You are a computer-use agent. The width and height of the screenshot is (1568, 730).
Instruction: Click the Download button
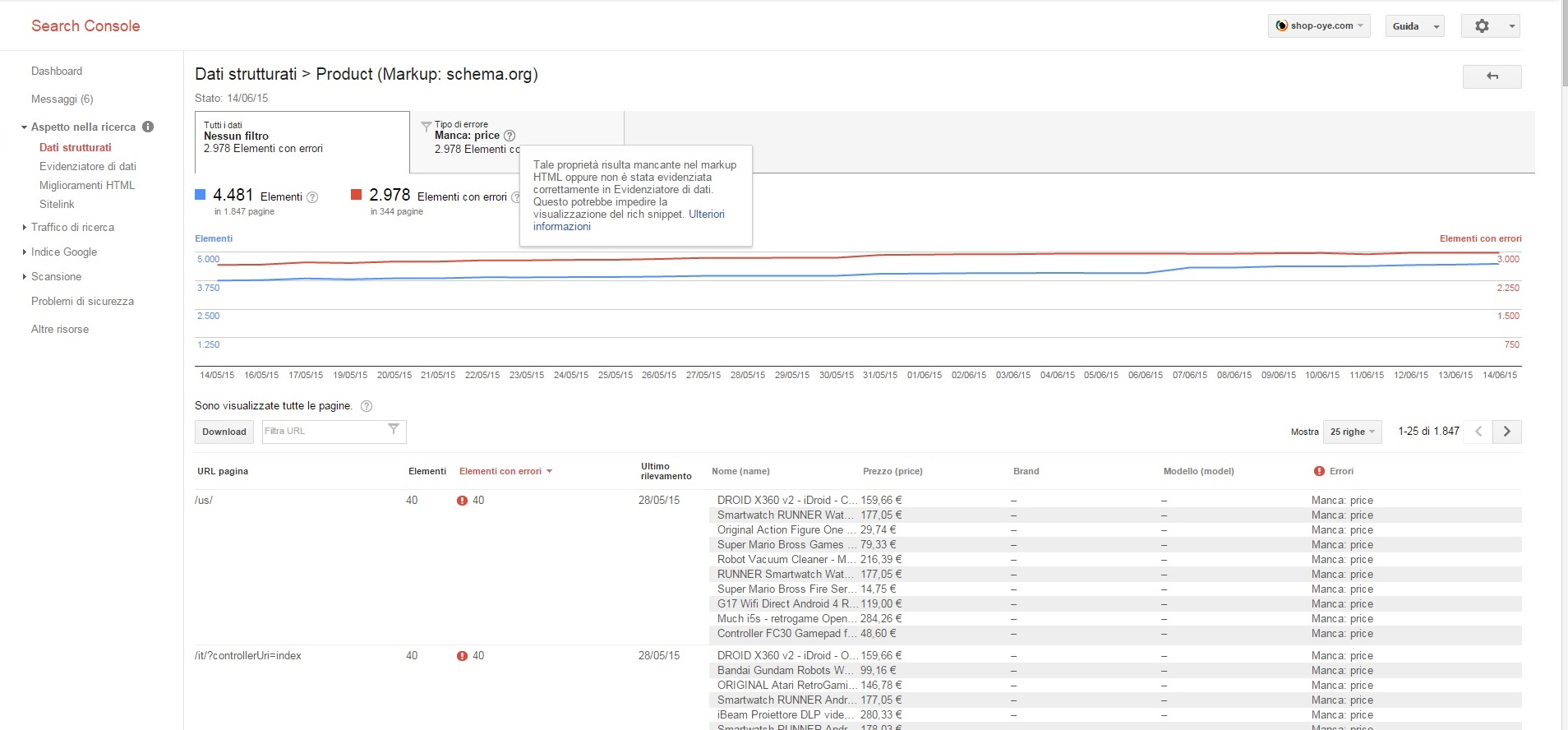(224, 432)
